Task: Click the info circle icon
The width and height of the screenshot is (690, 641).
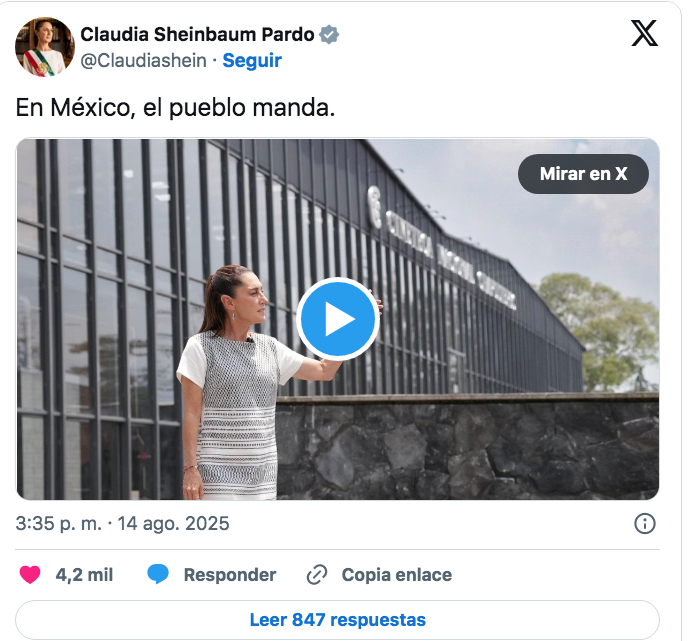Action: click(x=645, y=524)
